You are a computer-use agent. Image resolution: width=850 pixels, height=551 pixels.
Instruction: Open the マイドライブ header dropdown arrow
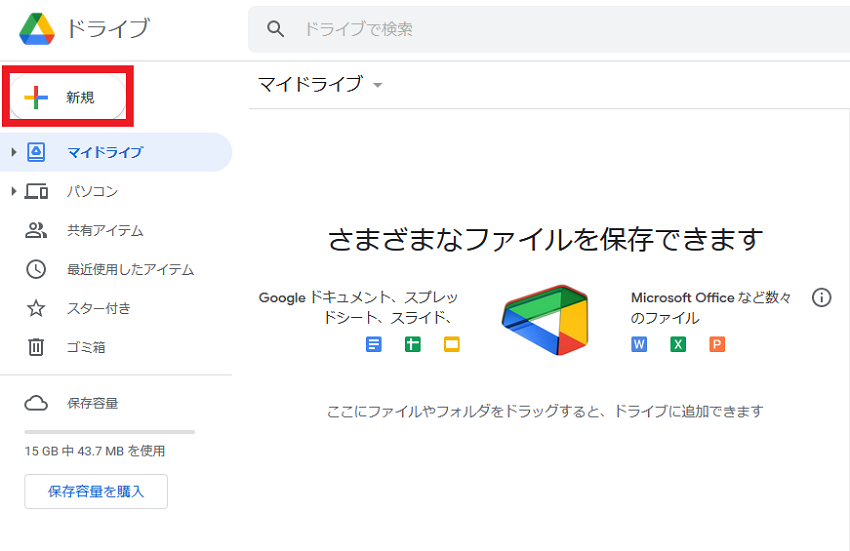378,85
